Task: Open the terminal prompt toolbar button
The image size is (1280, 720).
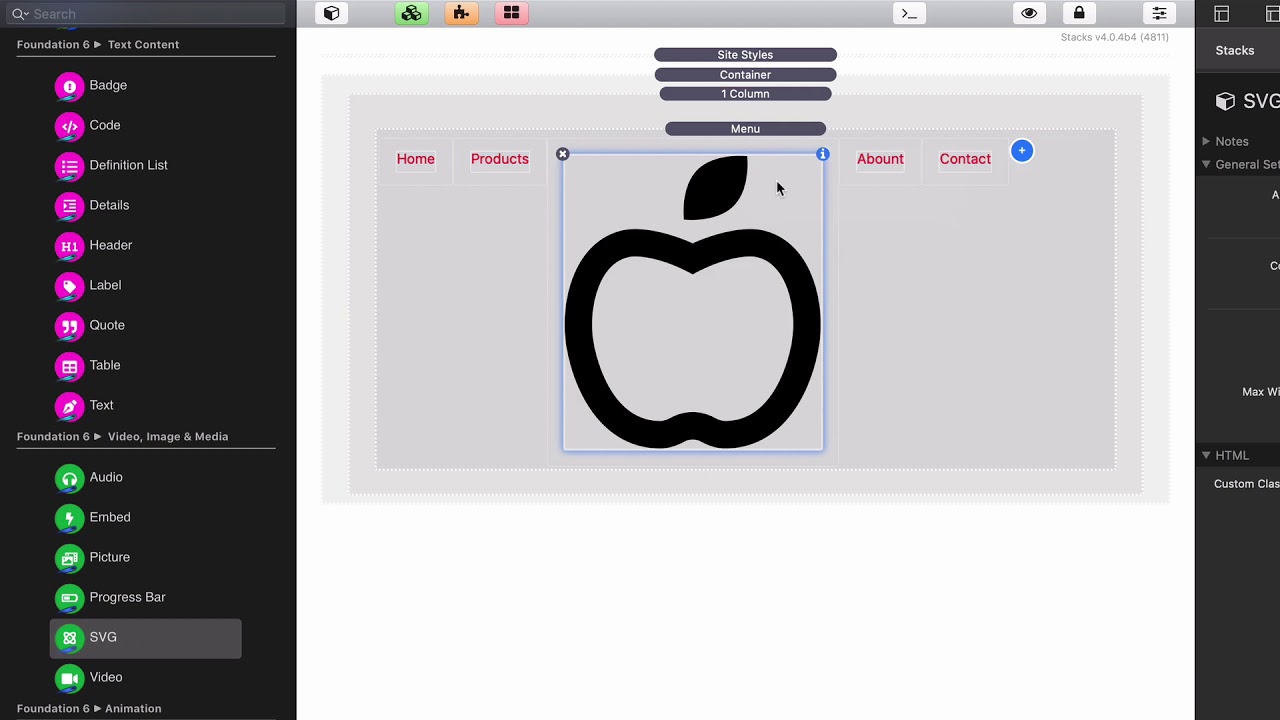Action: (909, 13)
